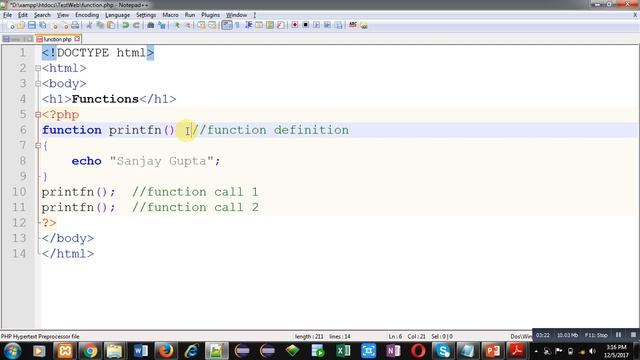This screenshot has height=360, width=640.
Task: Click 'Ln : 6' in the status bar
Action: point(395,337)
